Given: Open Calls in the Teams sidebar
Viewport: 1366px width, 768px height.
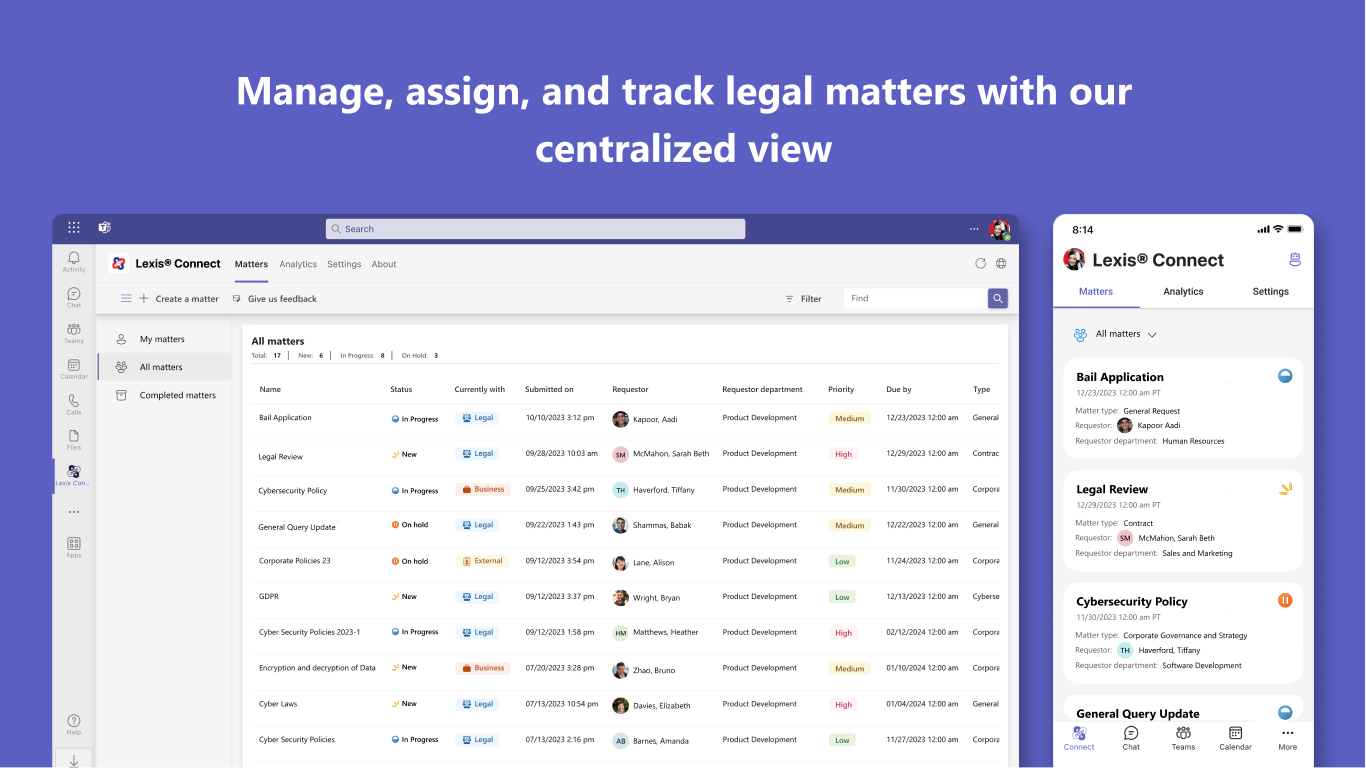Looking at the screenshot, I should [x=74, y=404].
